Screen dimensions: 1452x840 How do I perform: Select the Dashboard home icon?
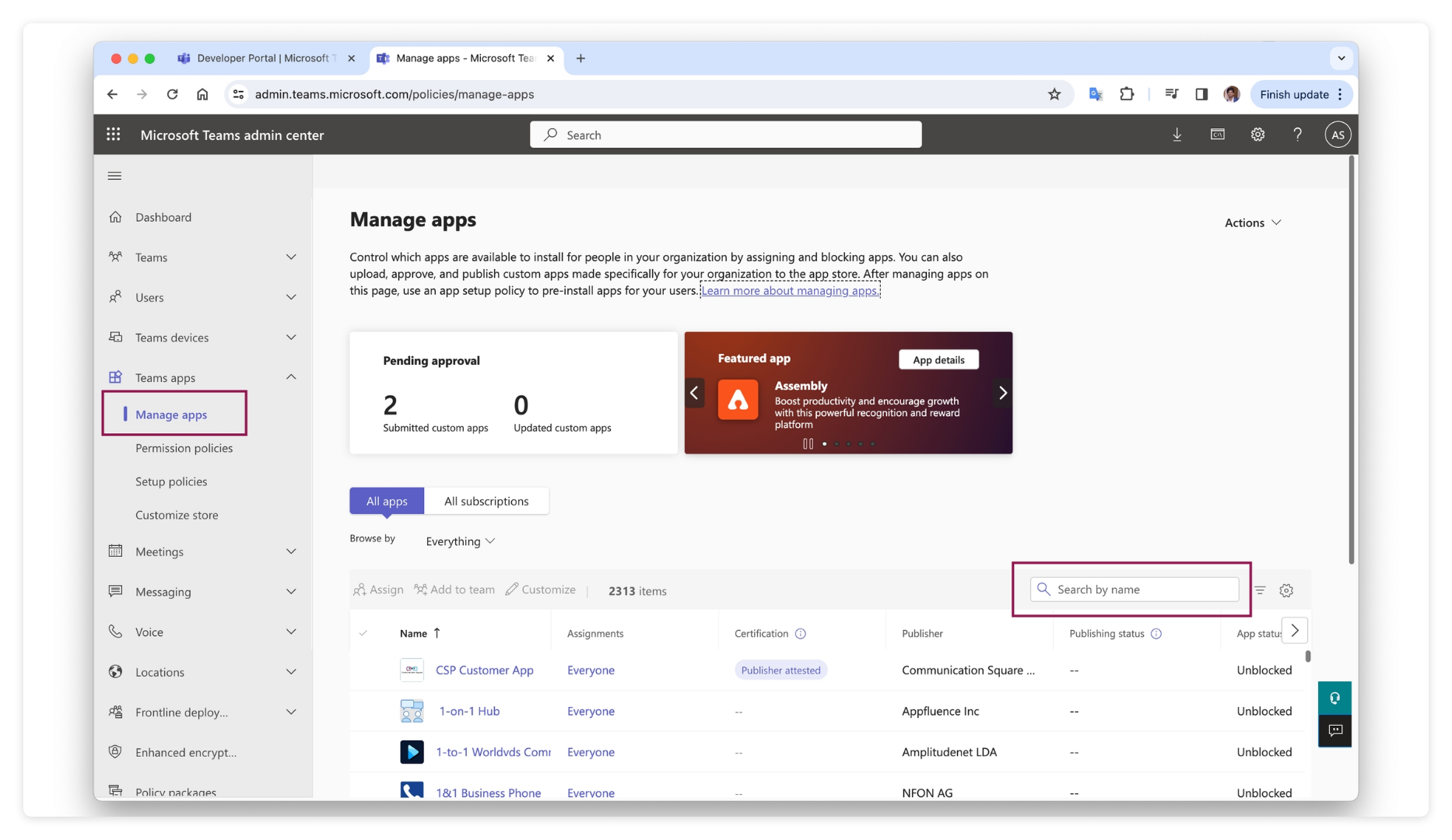[115, 217]
